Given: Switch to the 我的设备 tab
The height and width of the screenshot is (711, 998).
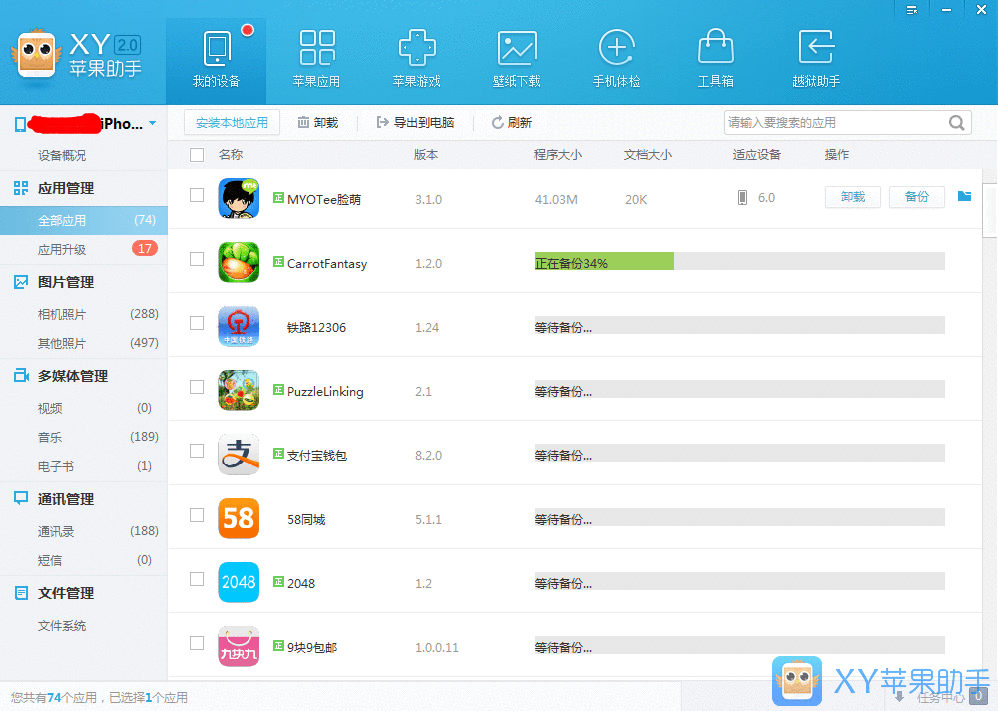Looking at the screenshot, I should [x=218, y=55].
